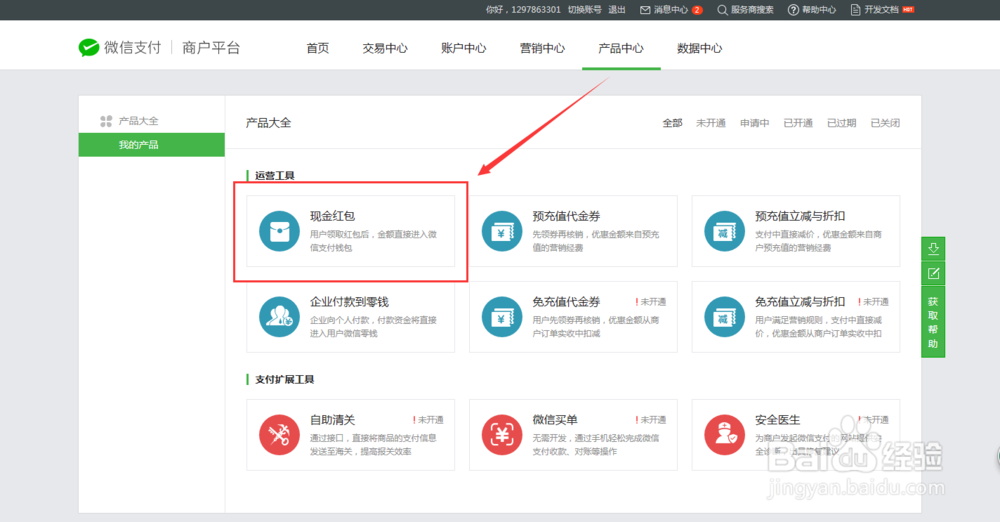
Task: Open the 数据中心 tab
Action: [x=700, y=48]
